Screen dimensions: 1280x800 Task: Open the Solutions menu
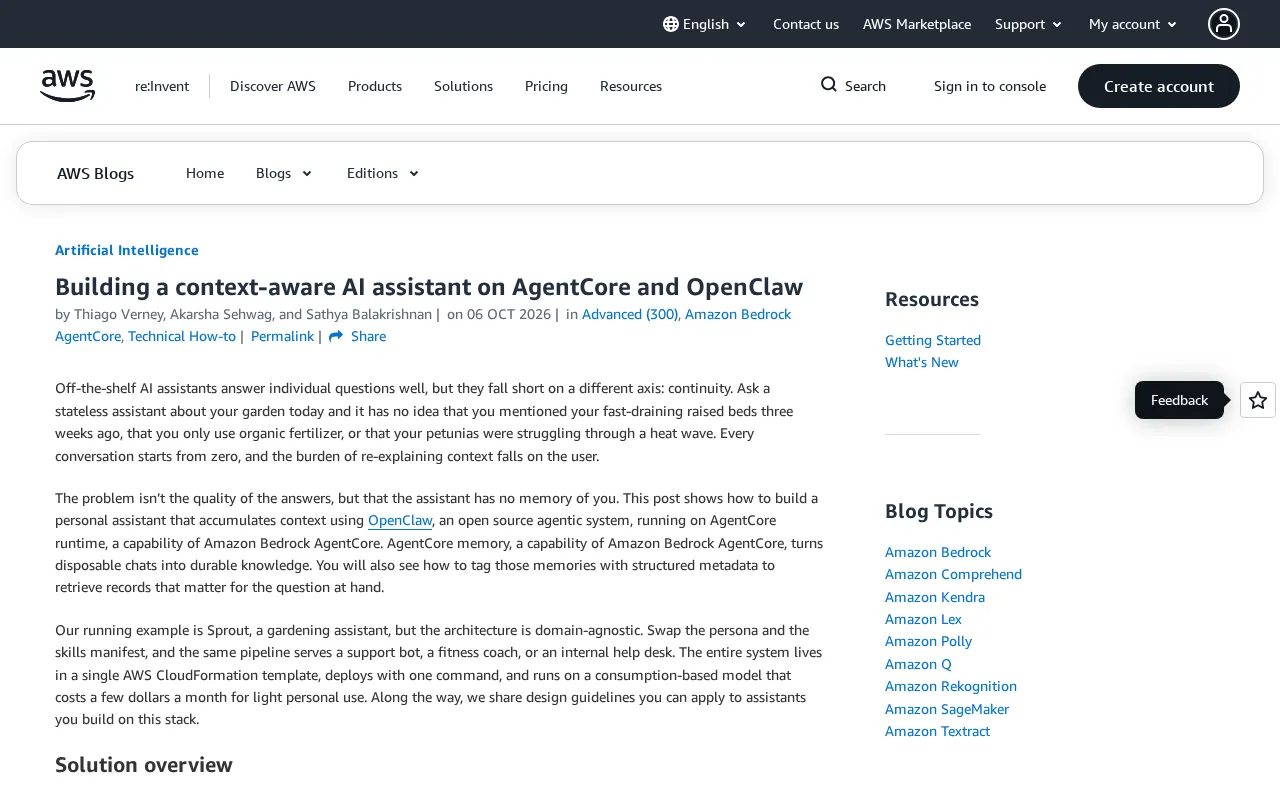pyautogui.click(x=463, y=86)
